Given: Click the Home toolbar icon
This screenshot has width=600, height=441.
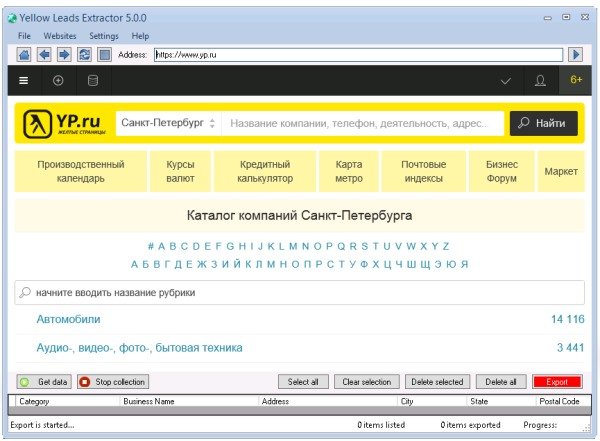Looking at the screenshot, I should click(24, 55).
